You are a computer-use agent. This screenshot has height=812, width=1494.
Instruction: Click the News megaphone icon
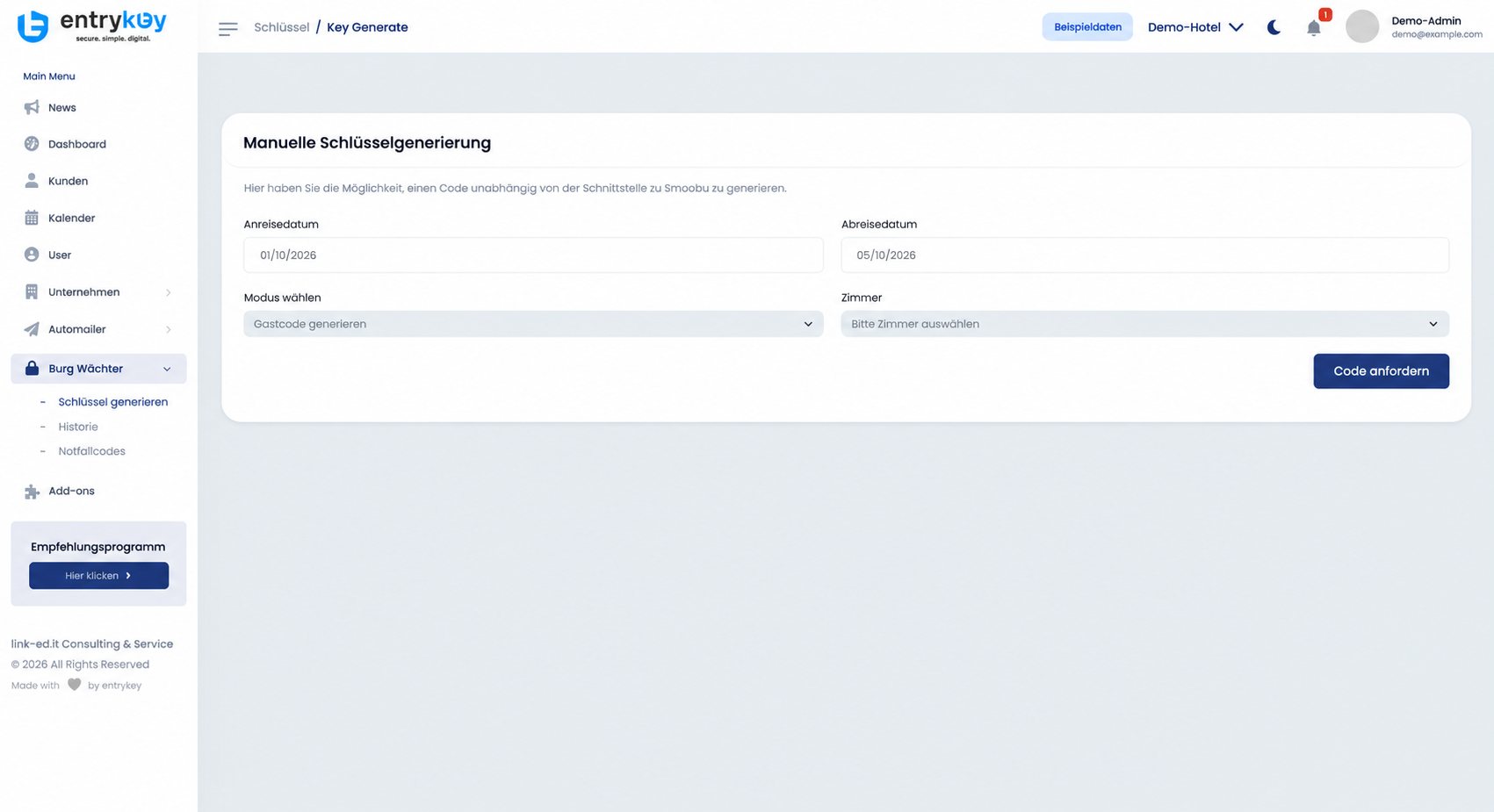(32, 107)
